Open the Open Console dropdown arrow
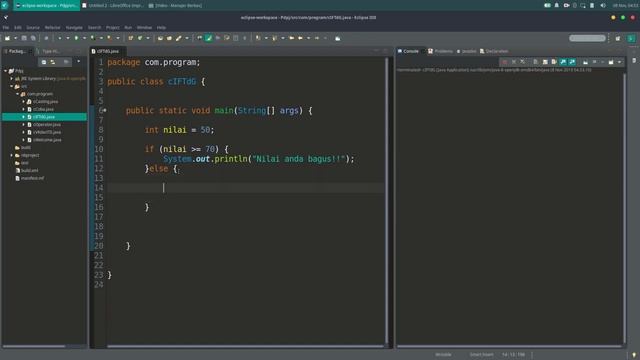The height and width of the screenshot is (360, 640). [619, 62]
